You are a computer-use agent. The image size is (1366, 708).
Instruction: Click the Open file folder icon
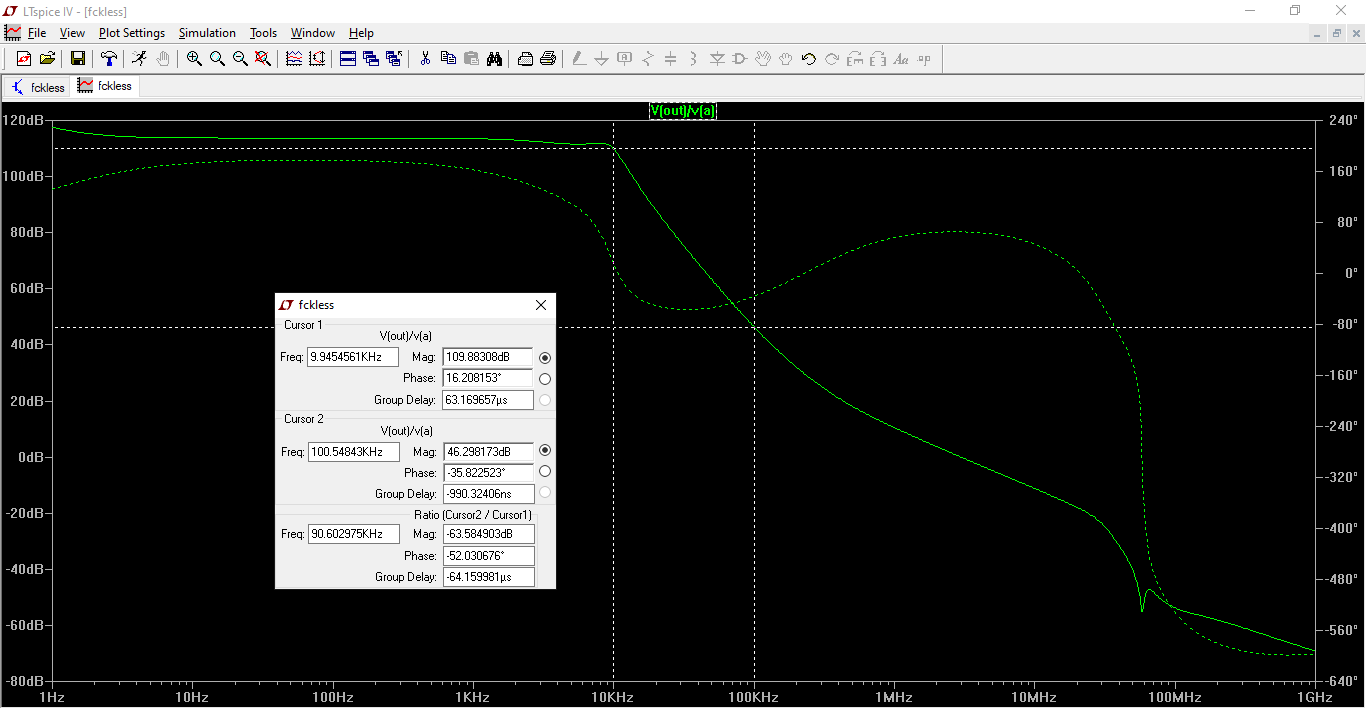tap(47, 59)
